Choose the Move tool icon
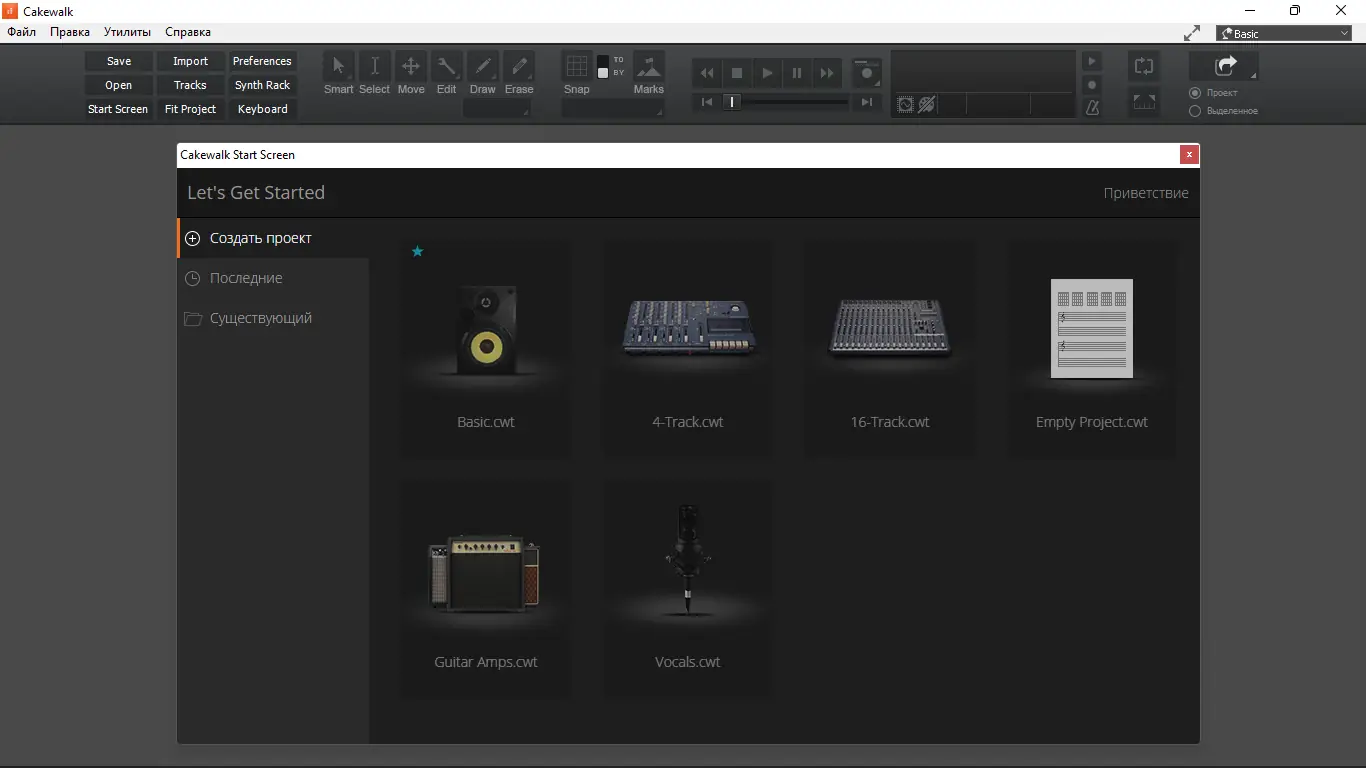This screenshot has height=768, width=1366. 410,67
